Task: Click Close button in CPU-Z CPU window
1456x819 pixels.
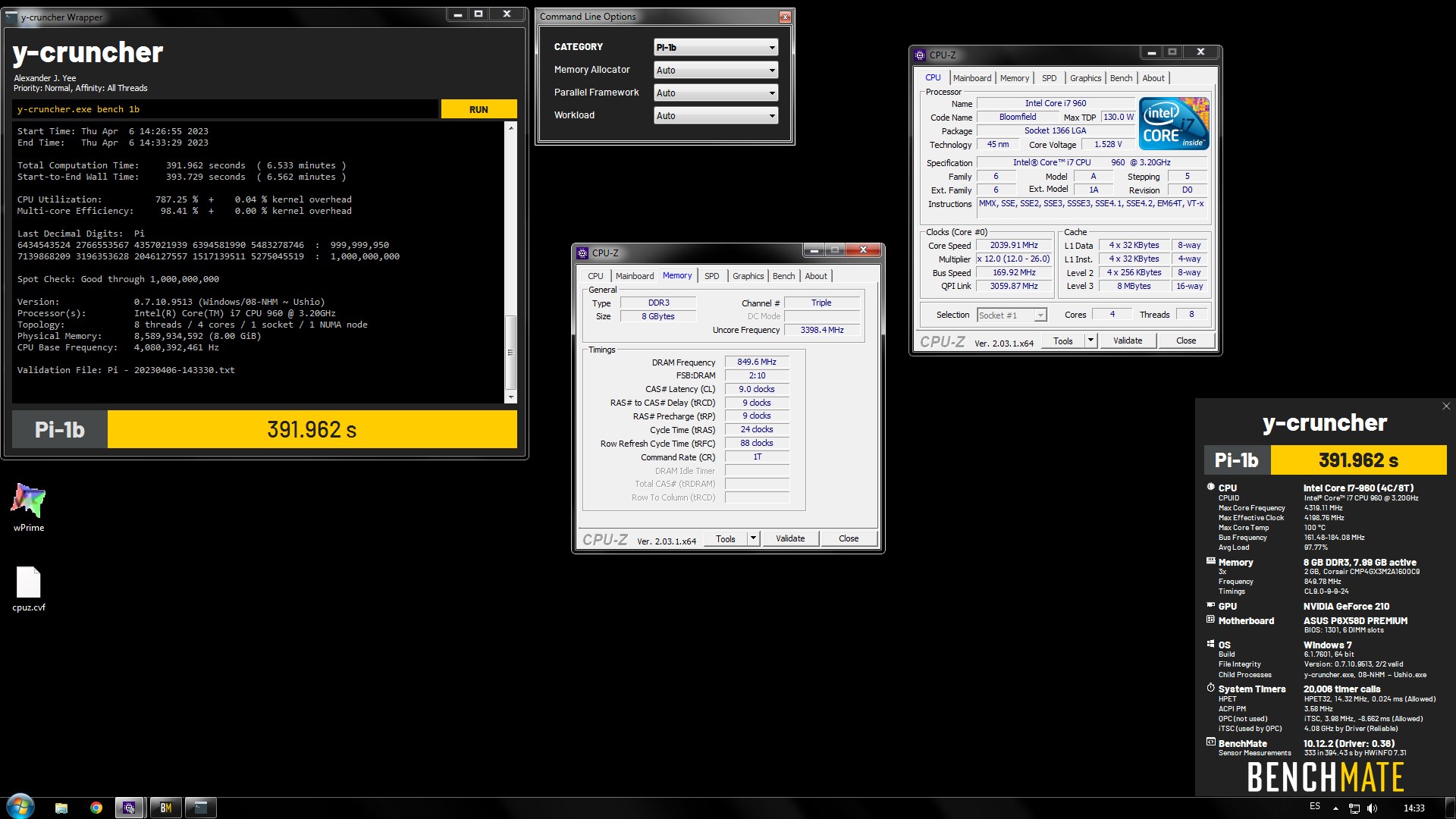Action: coord(1186,340)
